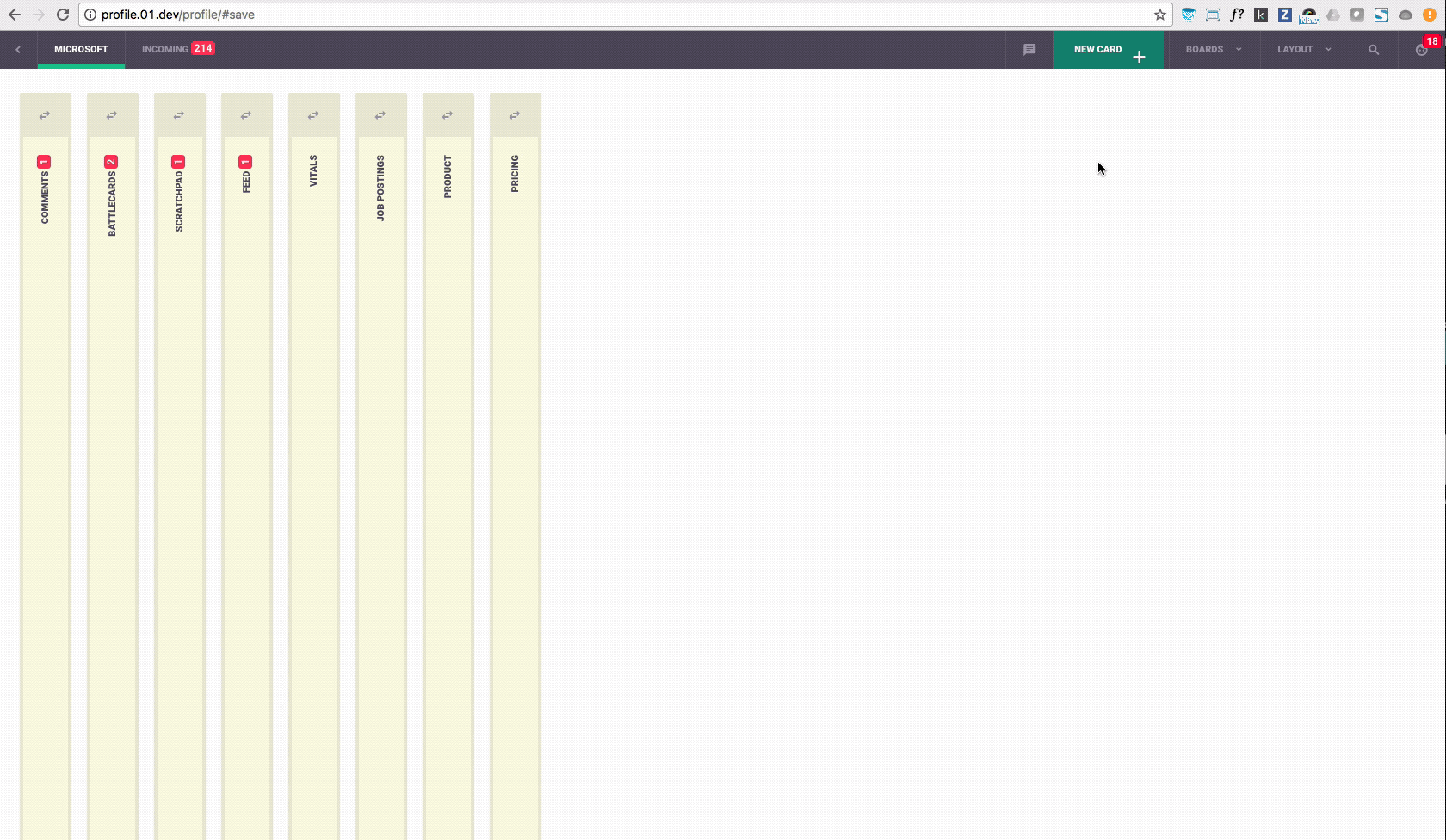The width and height of the screenshot is (1446, 840).
Task: Expand the Battlecards column via swap arrows
Action: [x=112, y=115]
